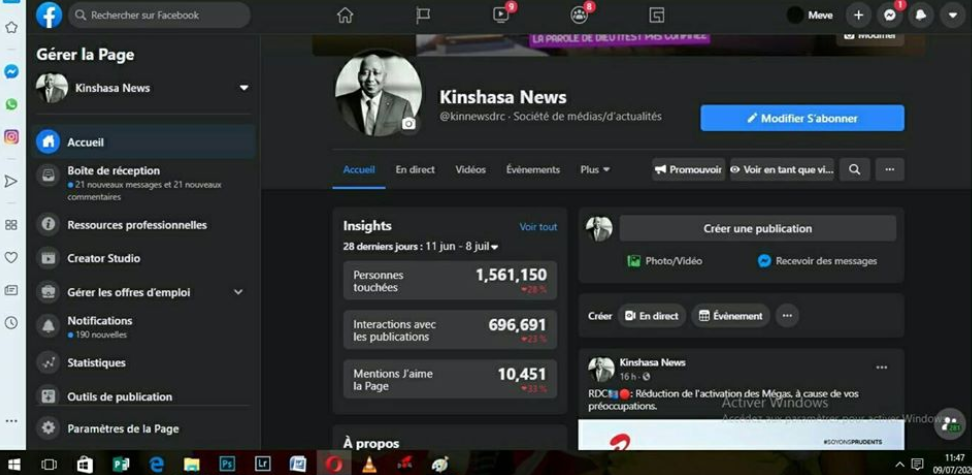
Task: Open the Gaming icon in top bar
Action: (x=656, y=16)
